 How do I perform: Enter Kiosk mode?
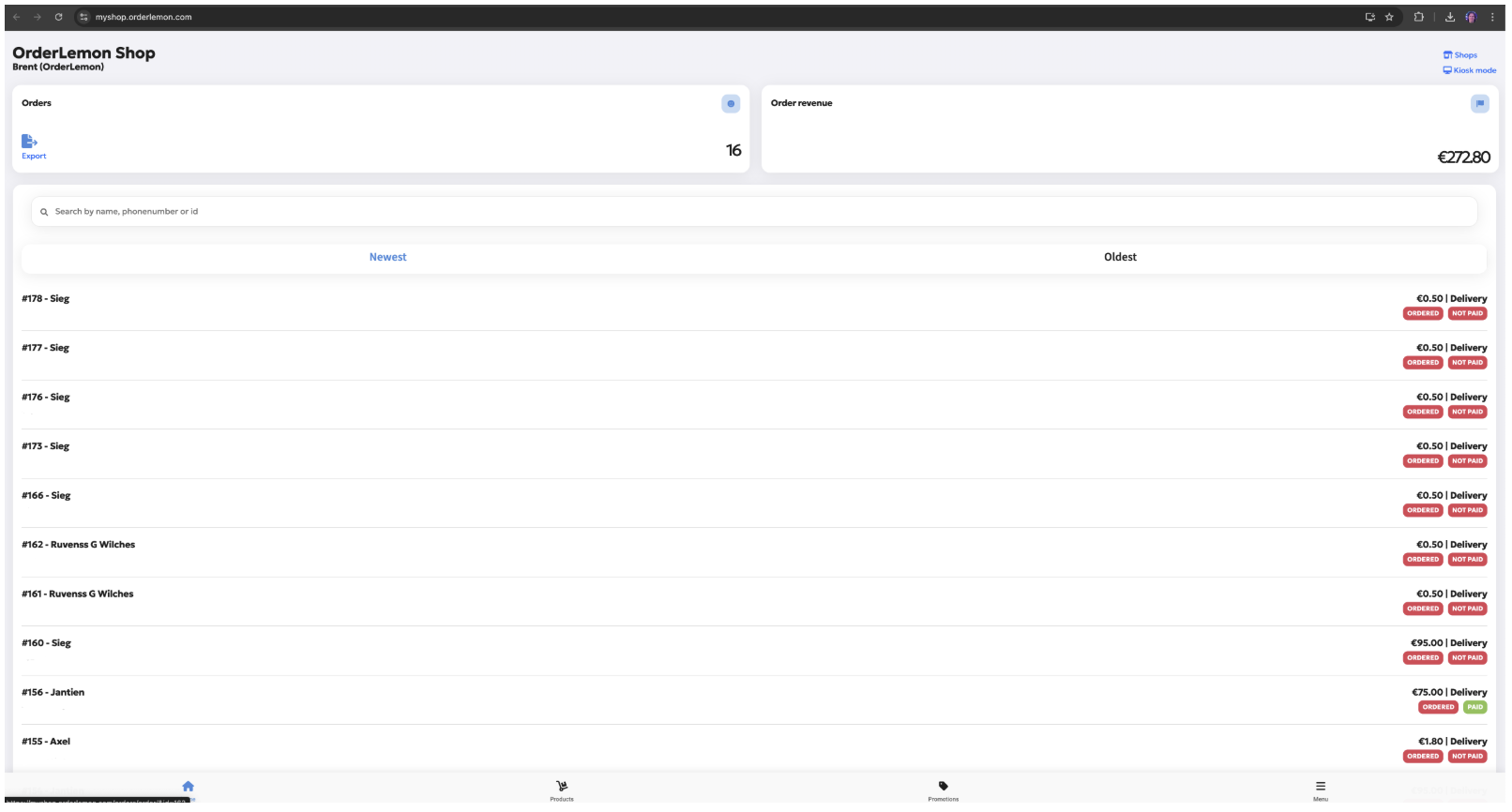[1469, 70]
